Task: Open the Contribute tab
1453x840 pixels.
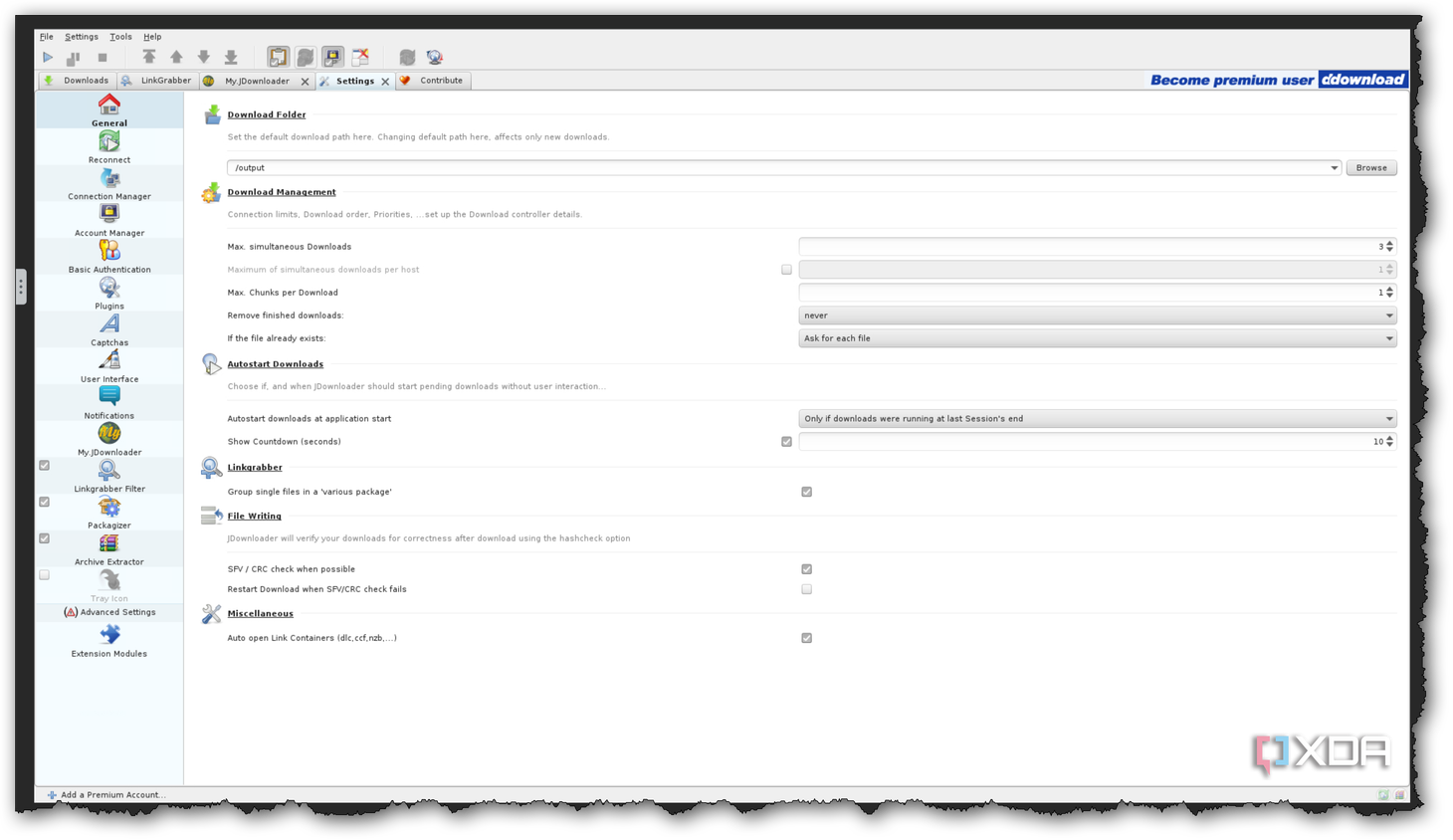Action: coord(433,81)
